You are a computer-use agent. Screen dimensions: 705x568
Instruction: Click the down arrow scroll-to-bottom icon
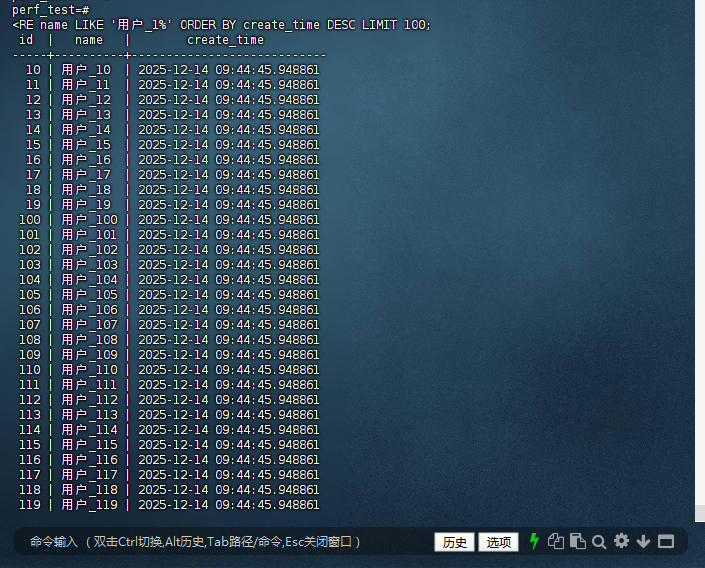click(x=643, y=541)
